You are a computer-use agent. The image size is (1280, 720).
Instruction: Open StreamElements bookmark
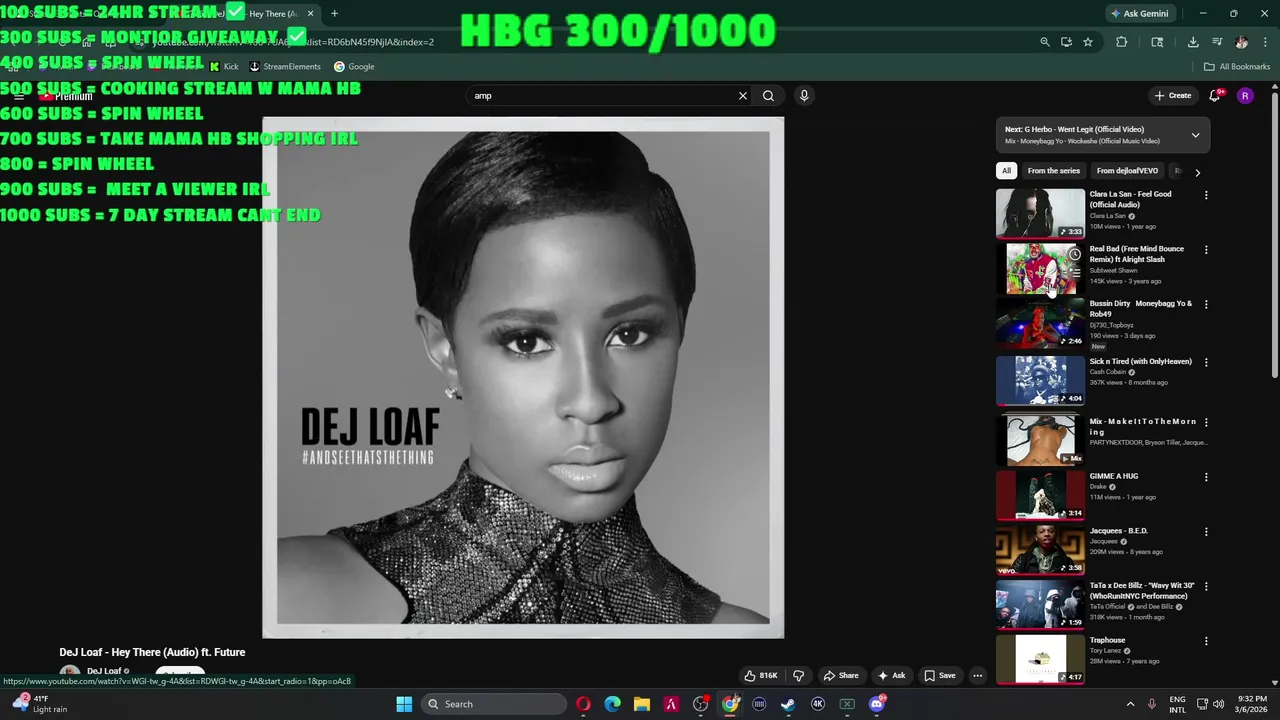285,67
